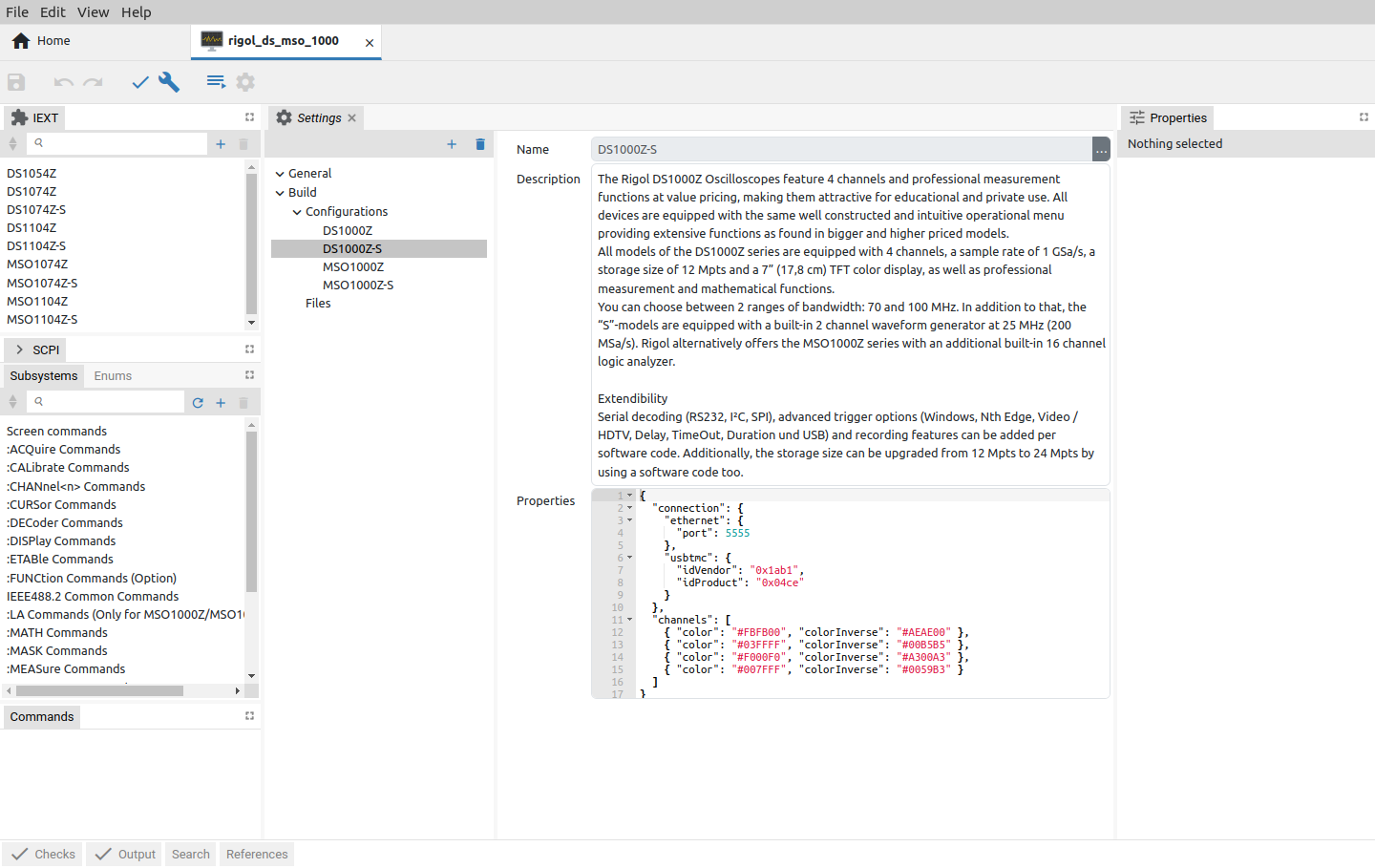The image size is (1375, 868).
Task: Click the list-with-arrow toolbar icon
Action: [217, 82]
